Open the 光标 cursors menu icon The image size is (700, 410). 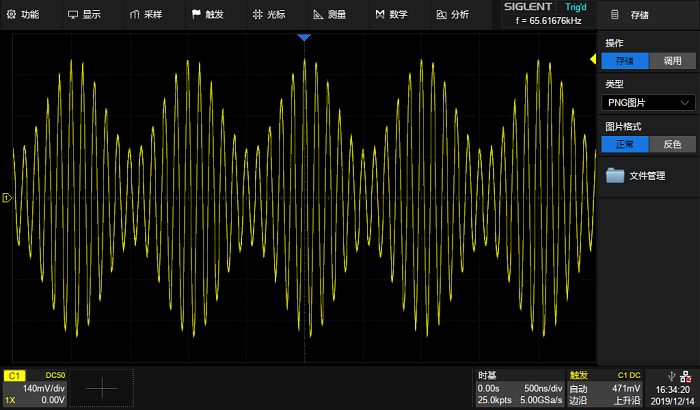point(258,14)
